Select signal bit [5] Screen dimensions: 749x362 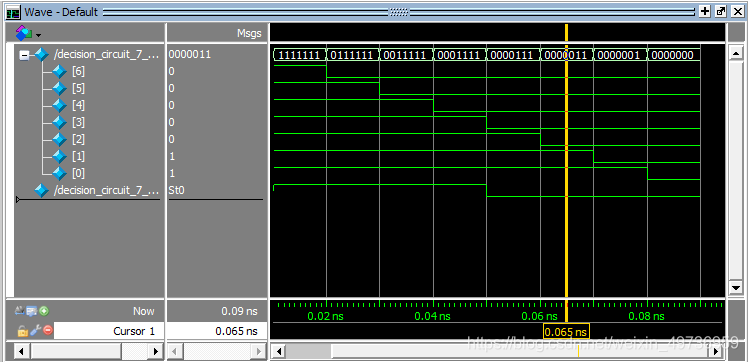point(78,88)
